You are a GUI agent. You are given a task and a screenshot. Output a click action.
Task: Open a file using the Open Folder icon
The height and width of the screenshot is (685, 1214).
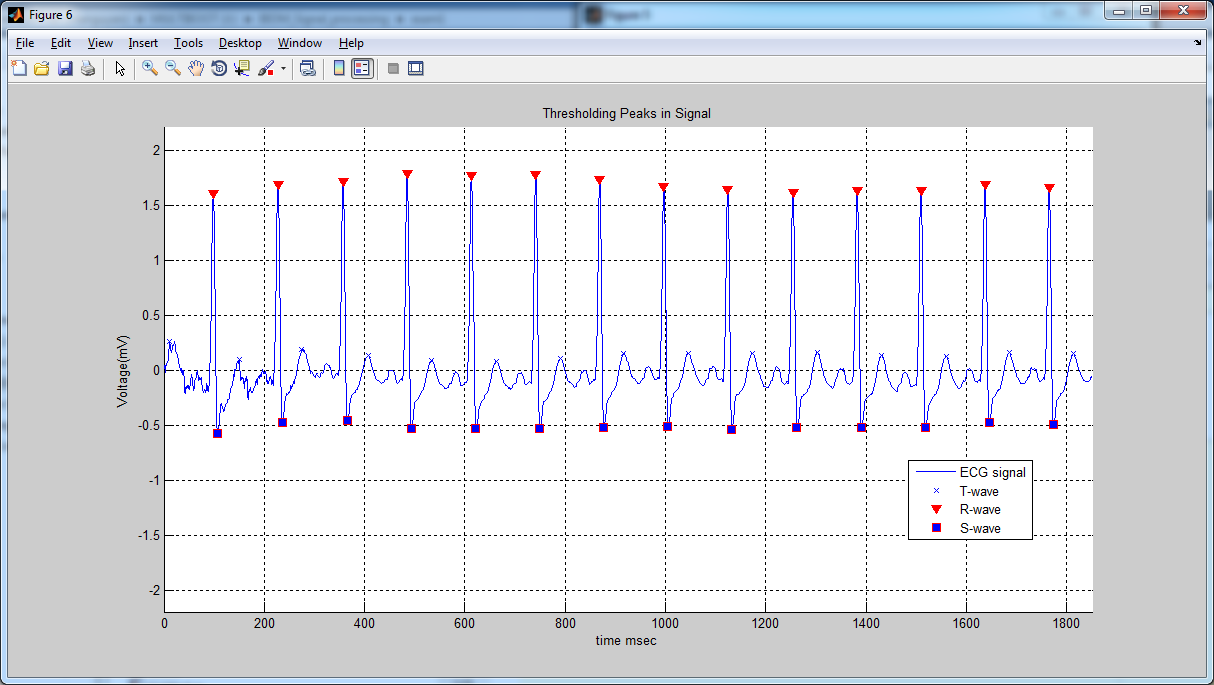[x=40, y=68]
